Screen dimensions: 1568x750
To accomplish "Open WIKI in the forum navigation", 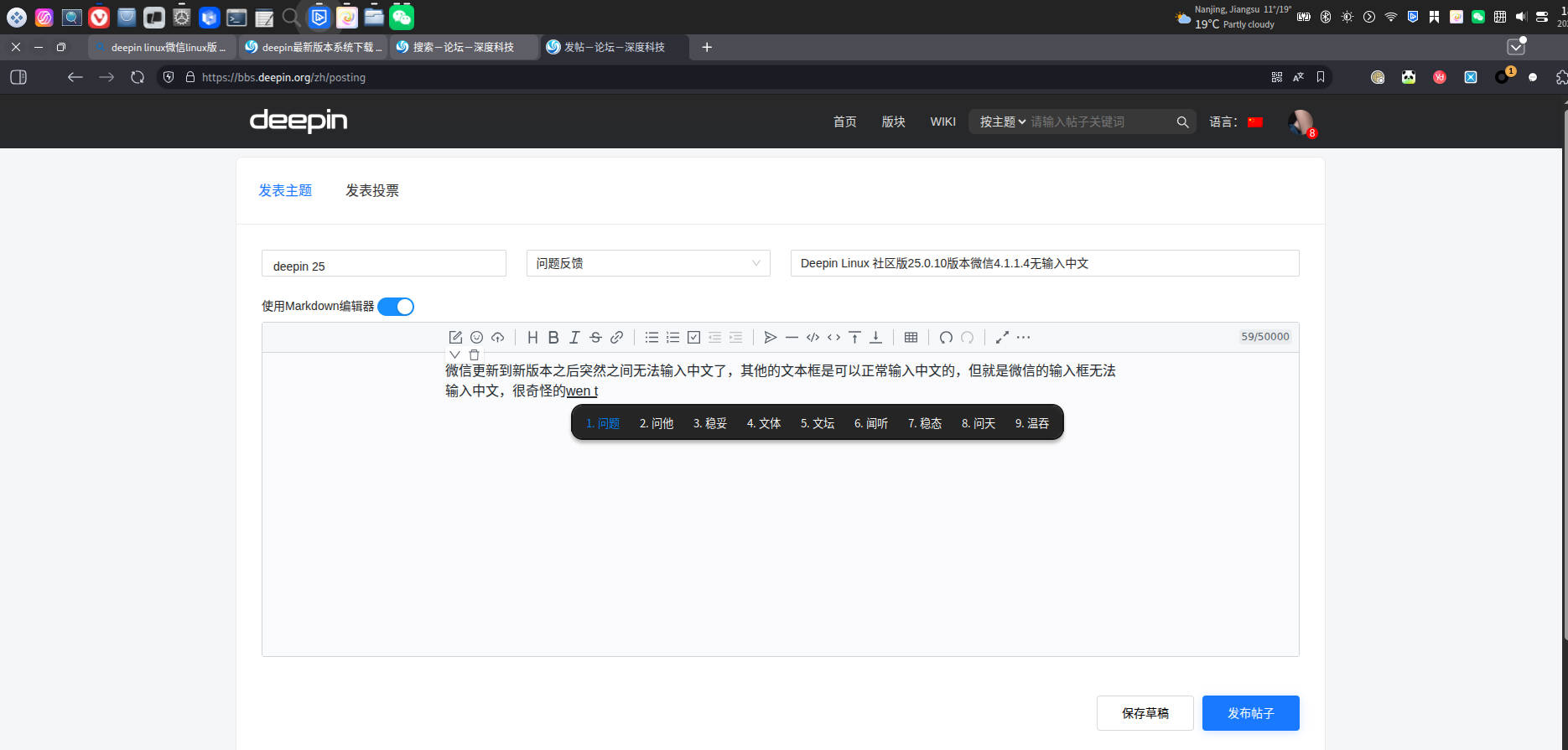I will pyautogui.click(x=942, y=122).
